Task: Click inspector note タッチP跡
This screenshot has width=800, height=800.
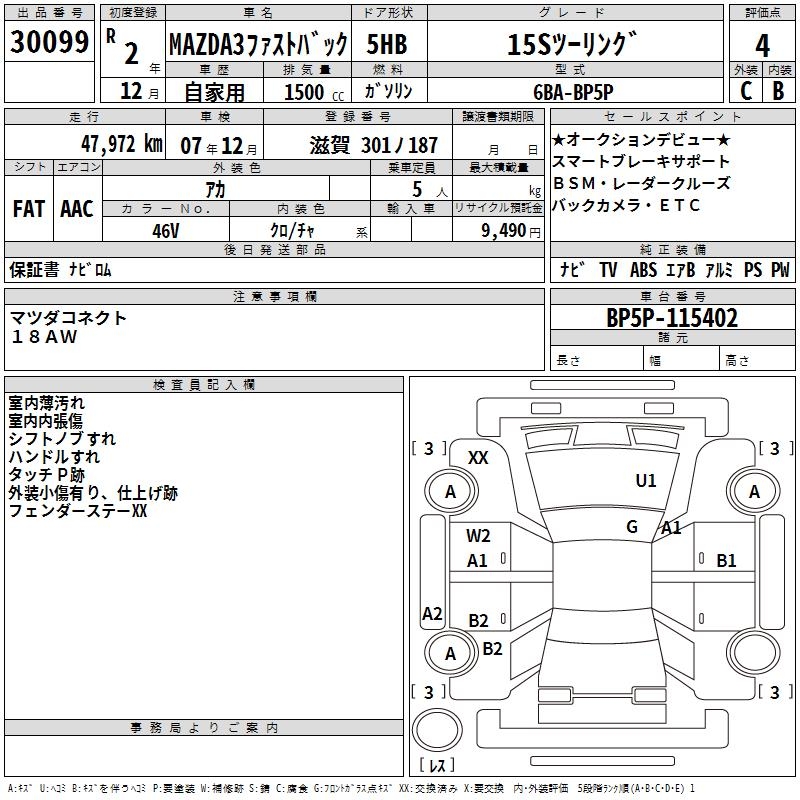Action: [46, 474]
